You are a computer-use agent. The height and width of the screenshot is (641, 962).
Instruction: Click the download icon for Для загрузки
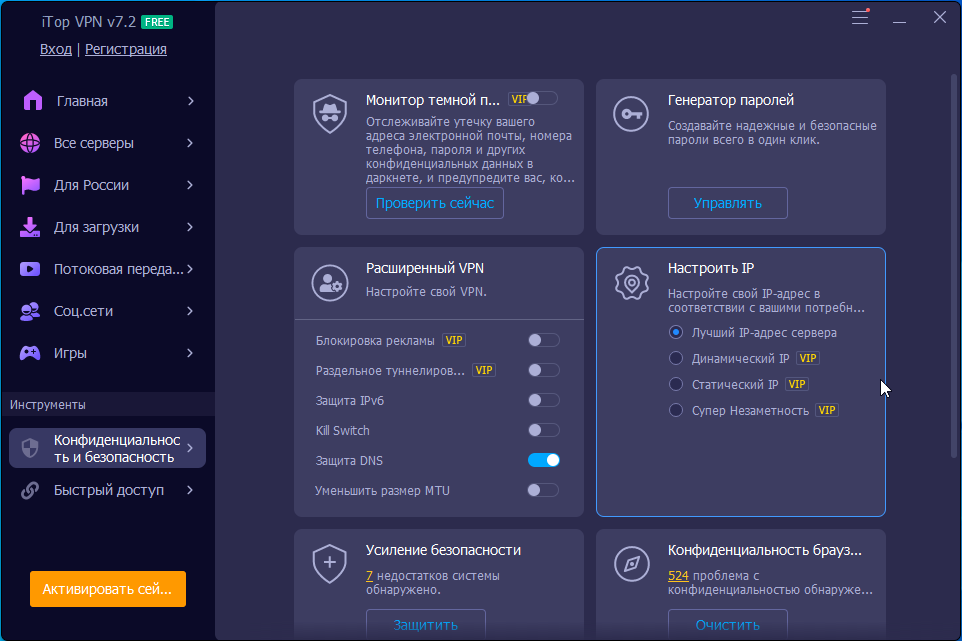point(30,227)
